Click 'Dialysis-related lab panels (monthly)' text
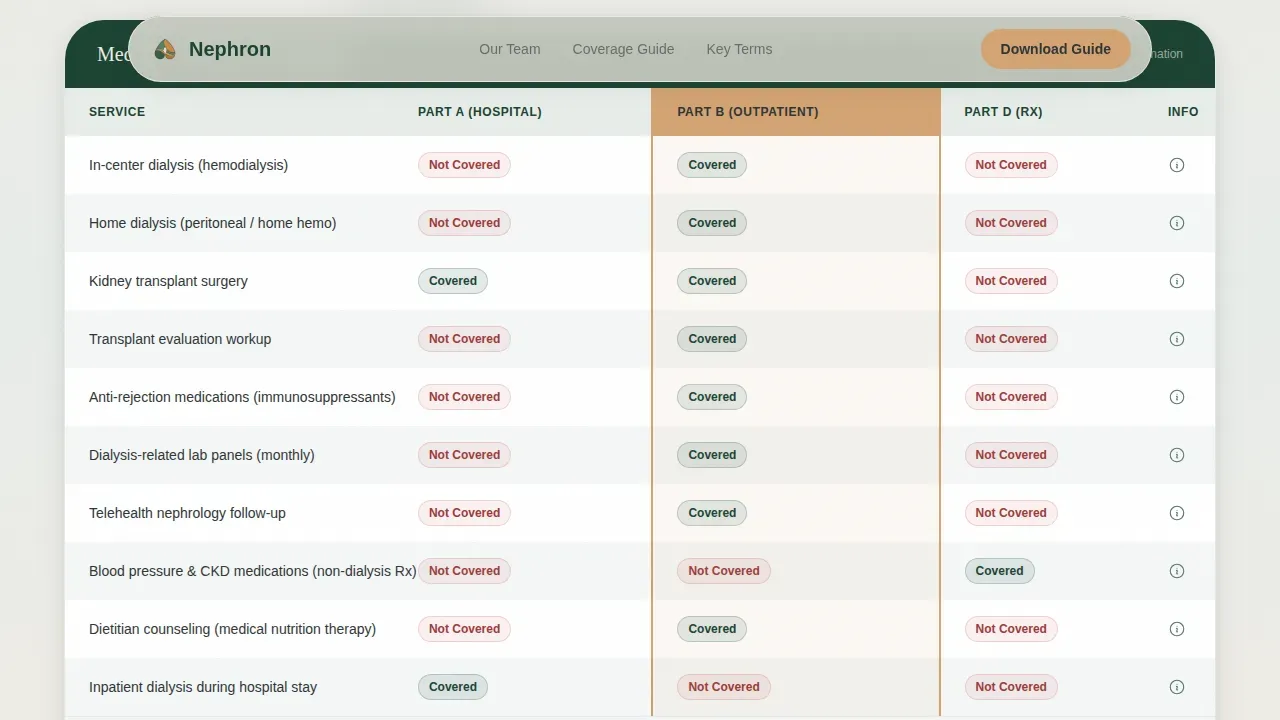1280x720 pixels. [x=202, y=455]
